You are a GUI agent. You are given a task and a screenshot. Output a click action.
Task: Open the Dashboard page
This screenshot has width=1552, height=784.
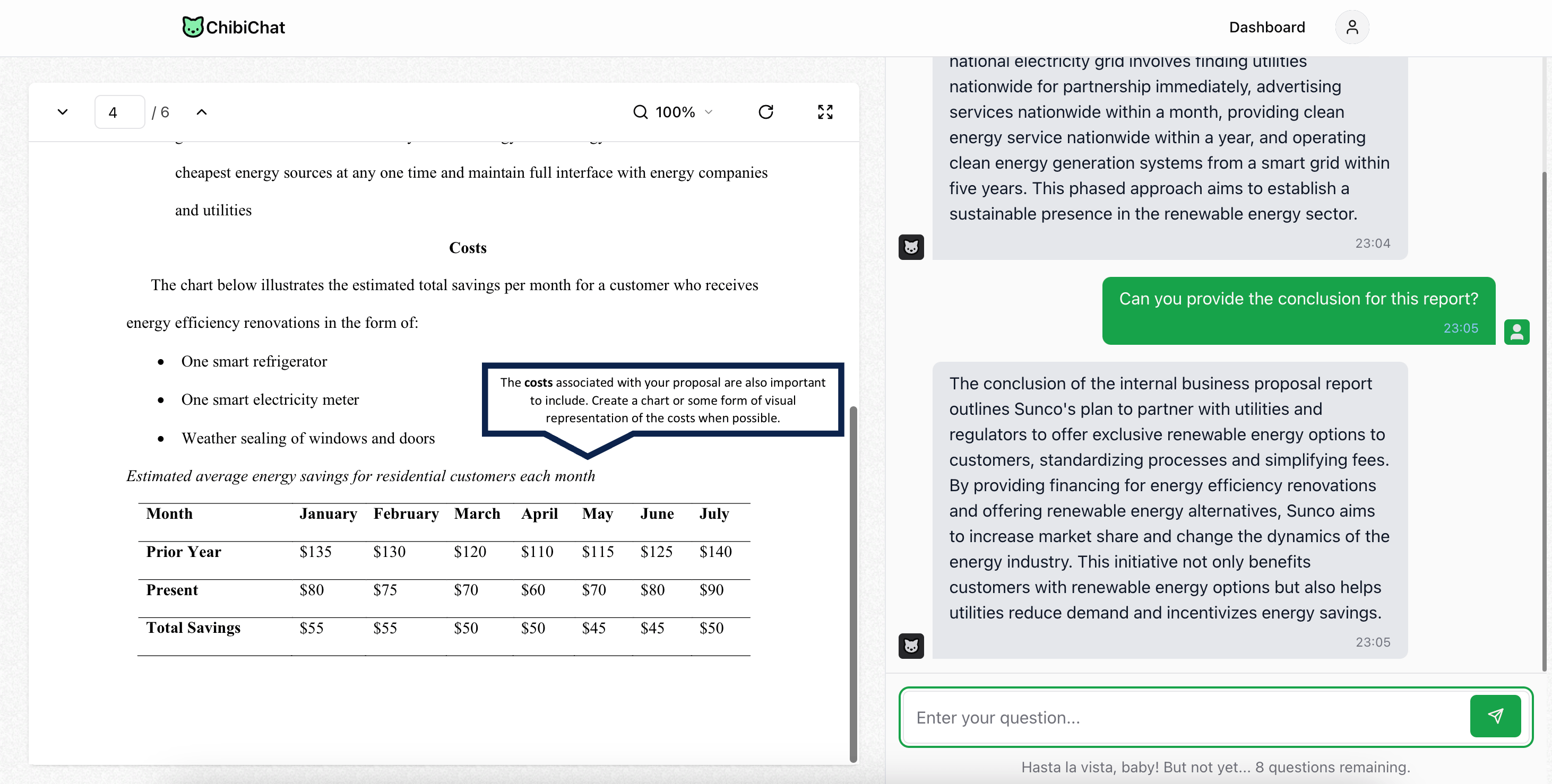1267,27
